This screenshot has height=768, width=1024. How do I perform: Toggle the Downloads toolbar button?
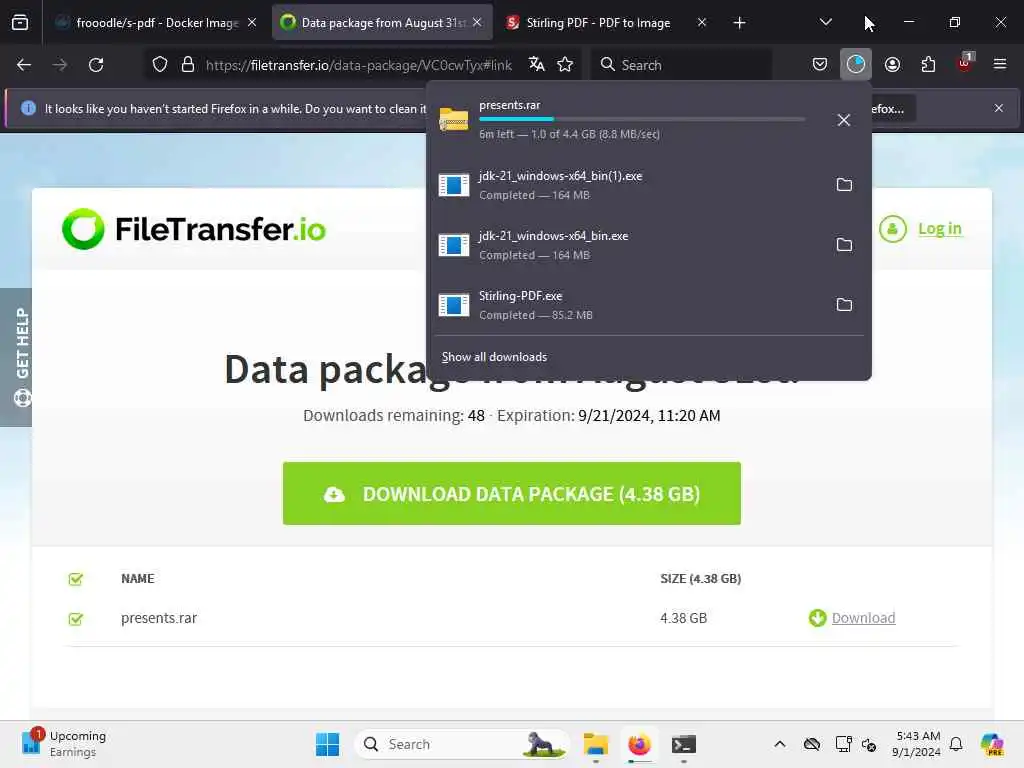[x=856, y=65]
